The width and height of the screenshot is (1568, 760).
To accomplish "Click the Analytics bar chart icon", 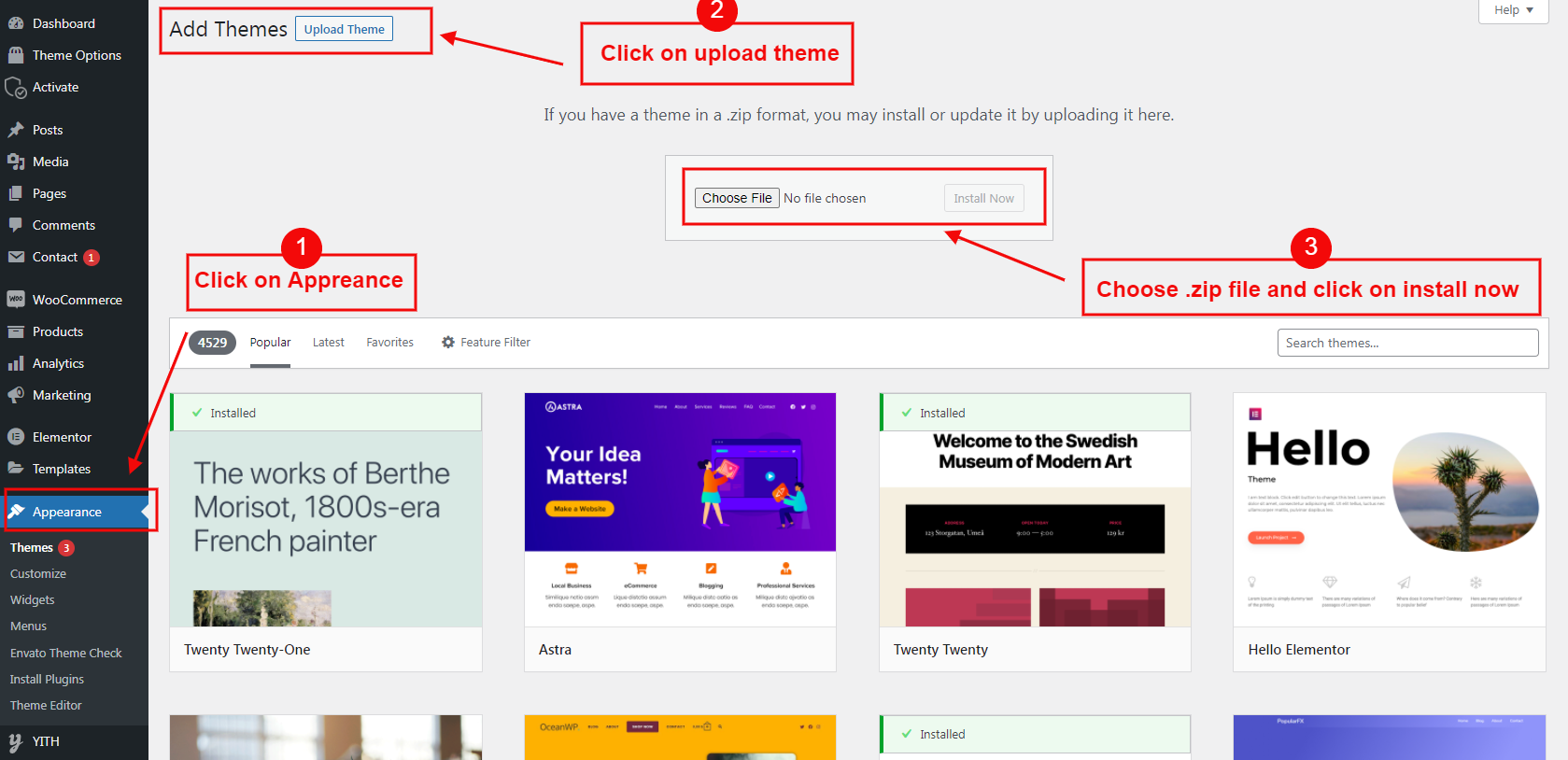I will pyautogui.click(x=16, y=363).
